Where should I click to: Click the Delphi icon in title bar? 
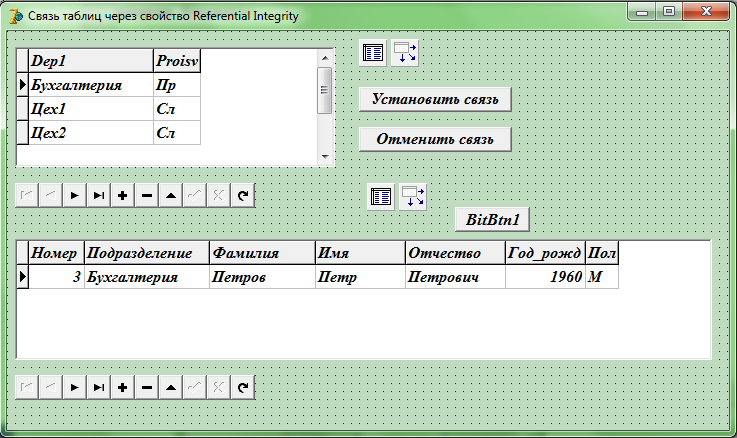16,16
